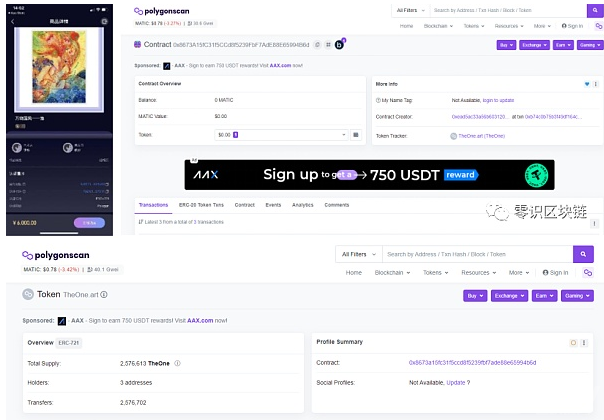Switch to the Analytics tab

coord(302,205)
